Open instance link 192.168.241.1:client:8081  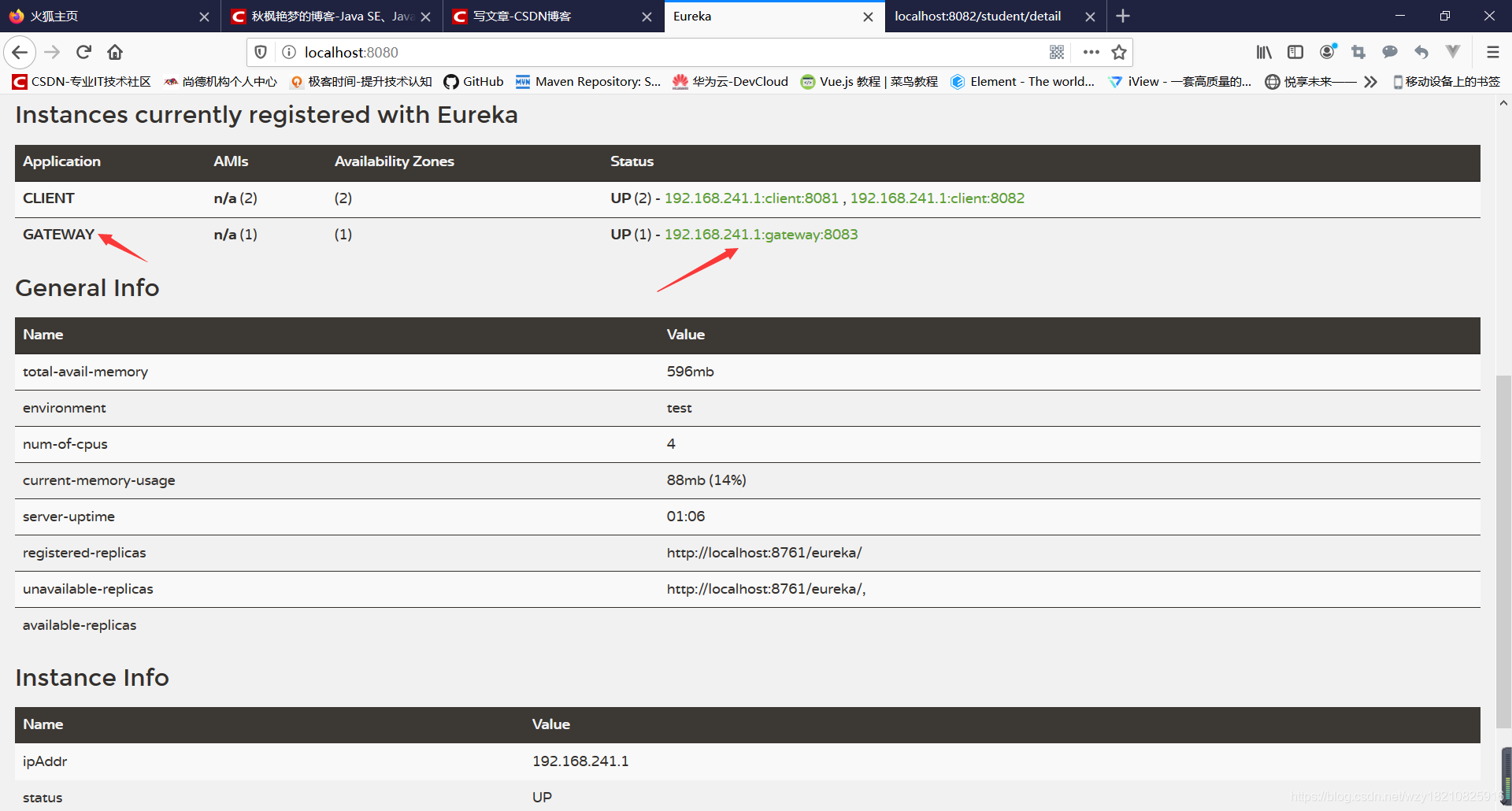pyautogui.click(x=751, y=198)
